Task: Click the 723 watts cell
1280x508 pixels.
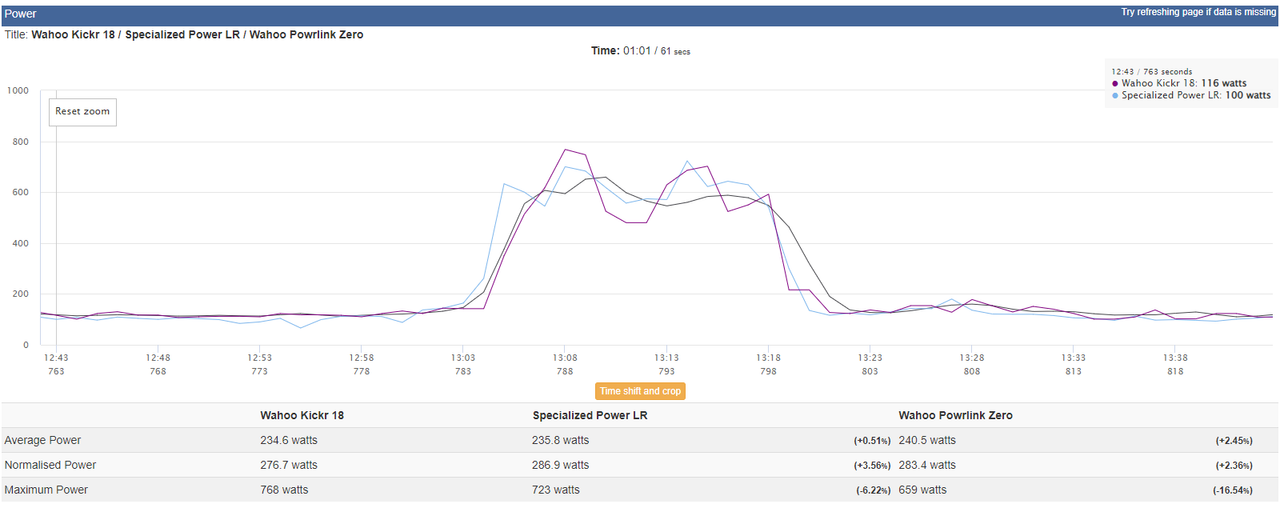Action: (556, 490)
